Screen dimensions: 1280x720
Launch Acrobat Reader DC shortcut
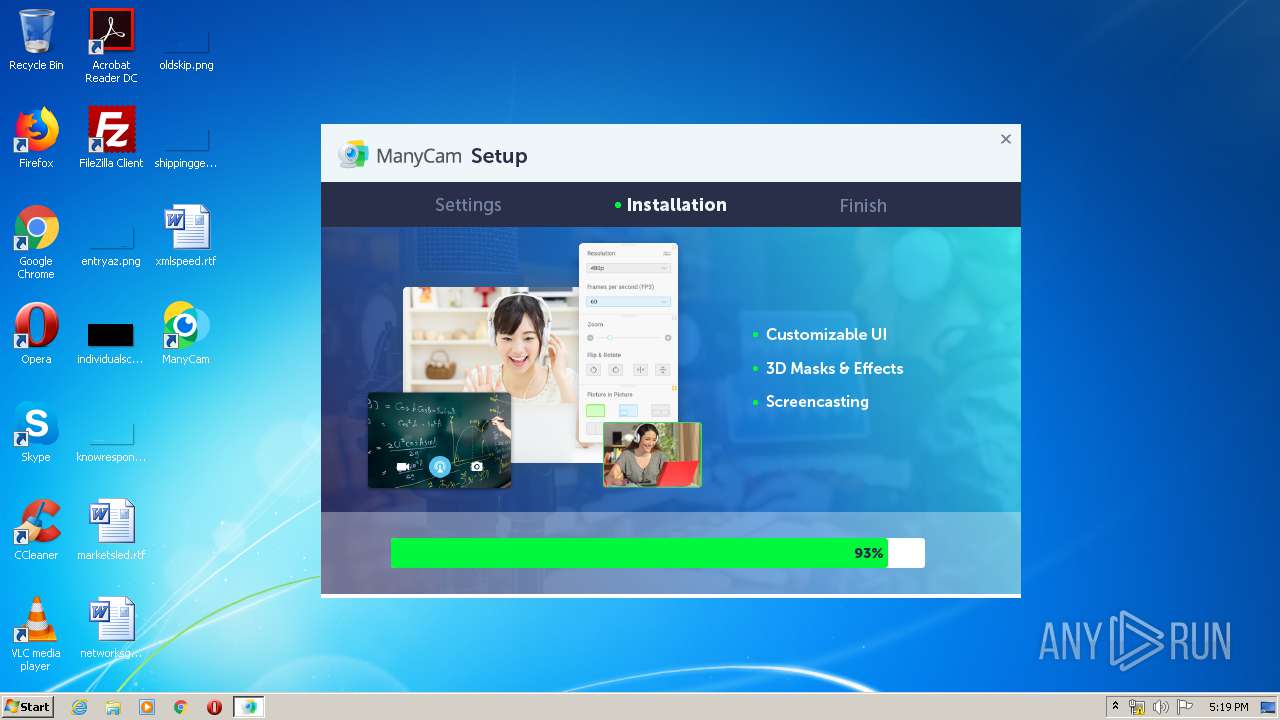point(111,46)
